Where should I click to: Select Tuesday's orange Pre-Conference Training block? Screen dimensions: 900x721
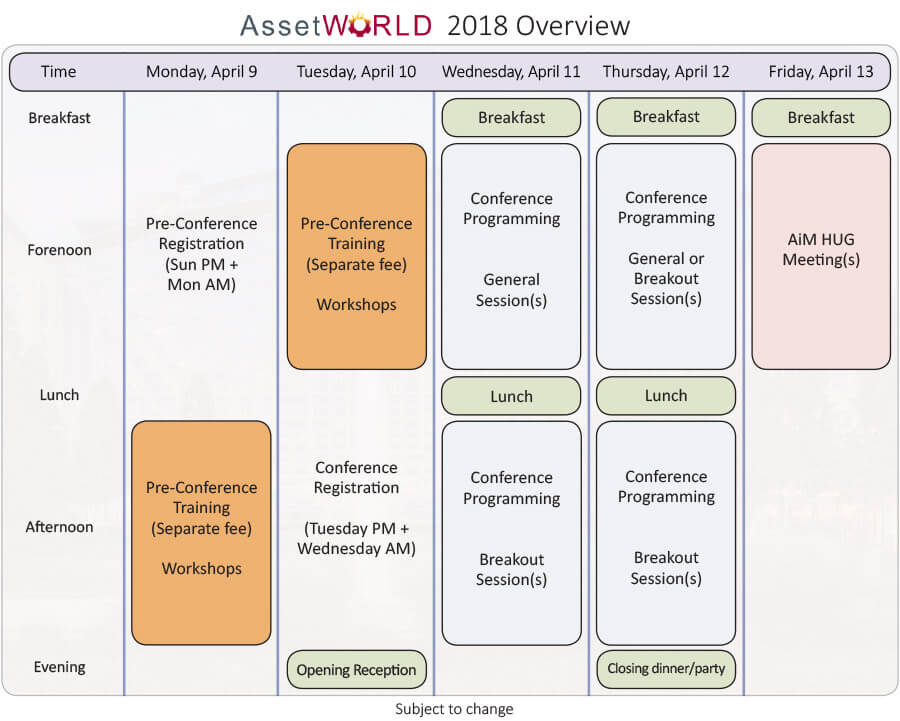(x=356, y=257)
